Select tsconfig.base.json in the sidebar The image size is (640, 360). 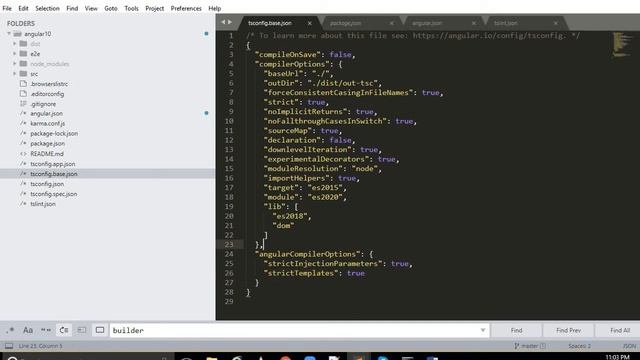pyautogui.click(x=53, y=174)
